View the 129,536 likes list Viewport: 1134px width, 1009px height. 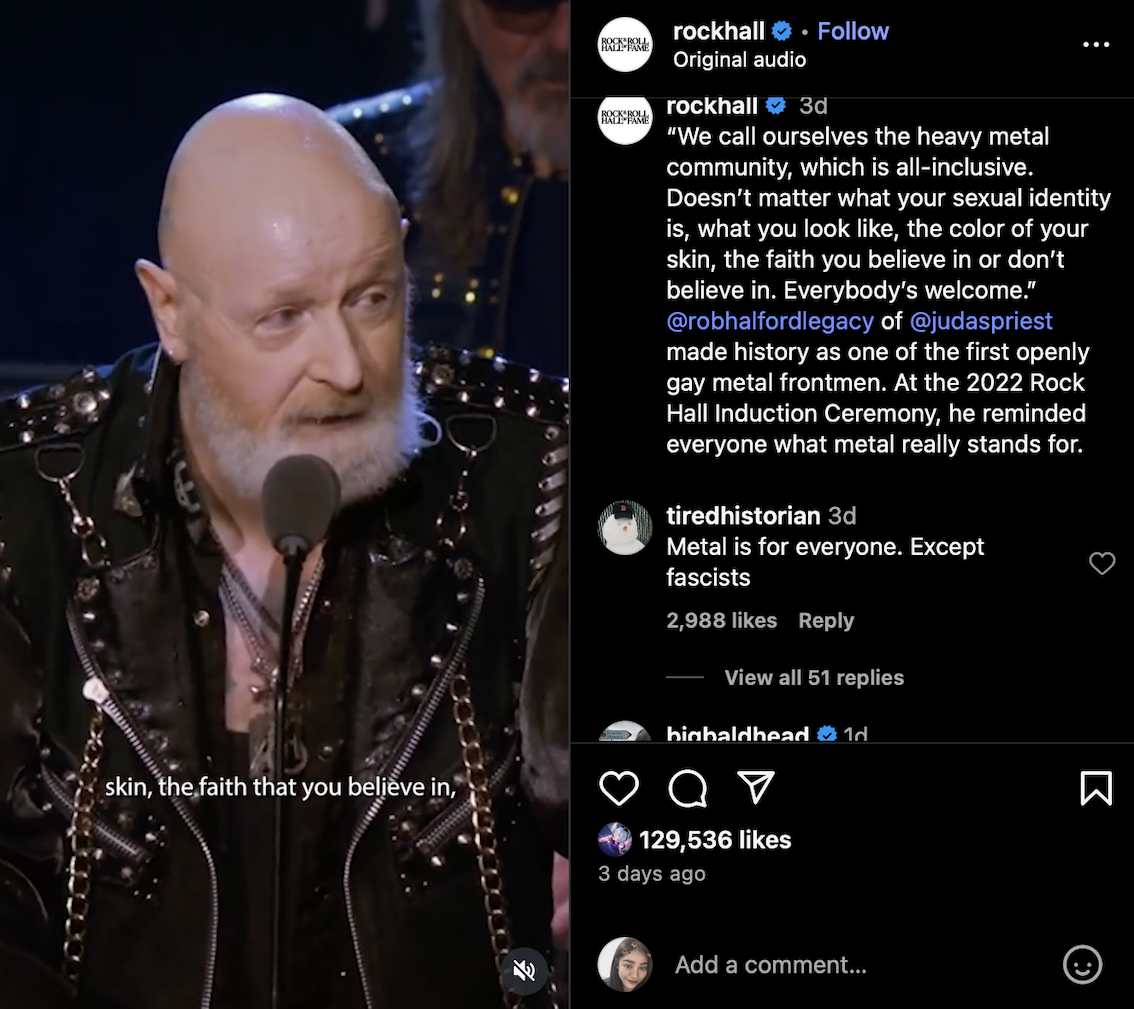(715, 840)
